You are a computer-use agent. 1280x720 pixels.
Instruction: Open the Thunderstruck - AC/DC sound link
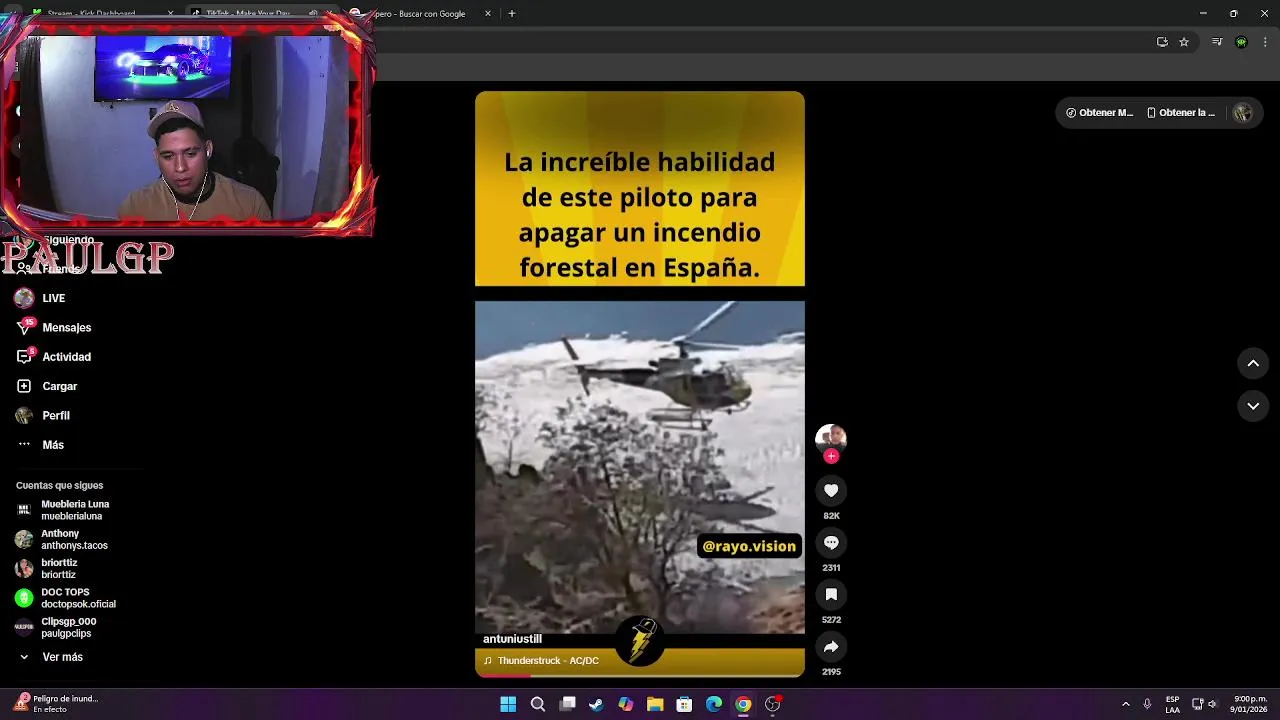click(541, 661)
